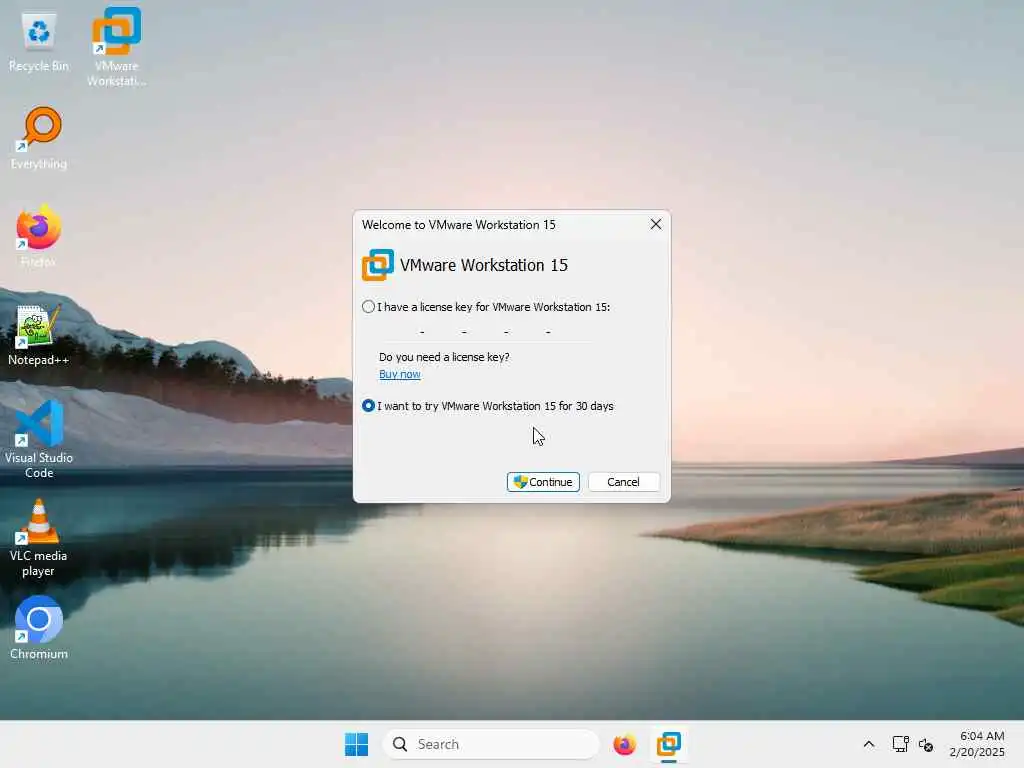Click the license key entry field
The height and width of the screenshot is (768, 1024).
tap(485, 332)
